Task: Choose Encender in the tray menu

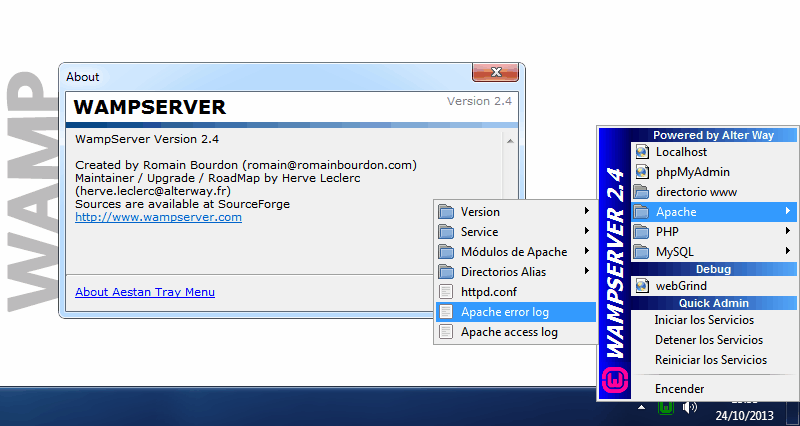Action: point(714,389)
